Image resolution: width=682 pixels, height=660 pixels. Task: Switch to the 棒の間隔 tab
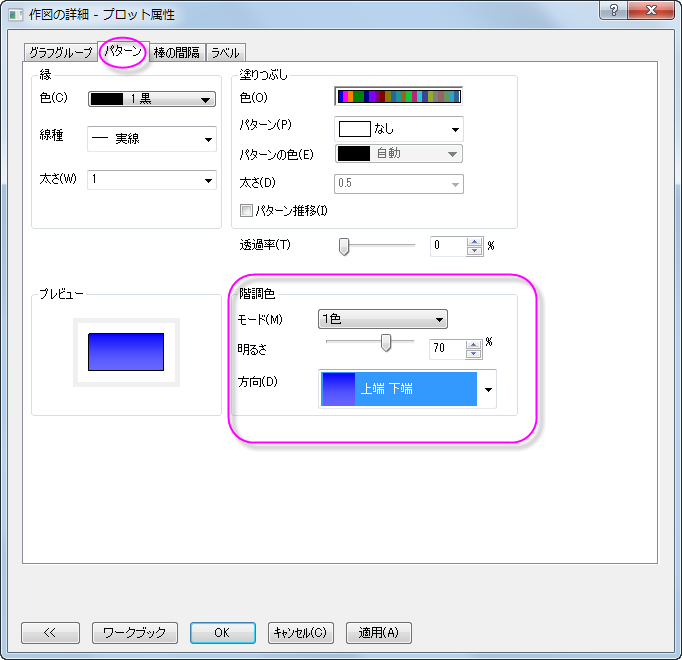click(177, 53)
